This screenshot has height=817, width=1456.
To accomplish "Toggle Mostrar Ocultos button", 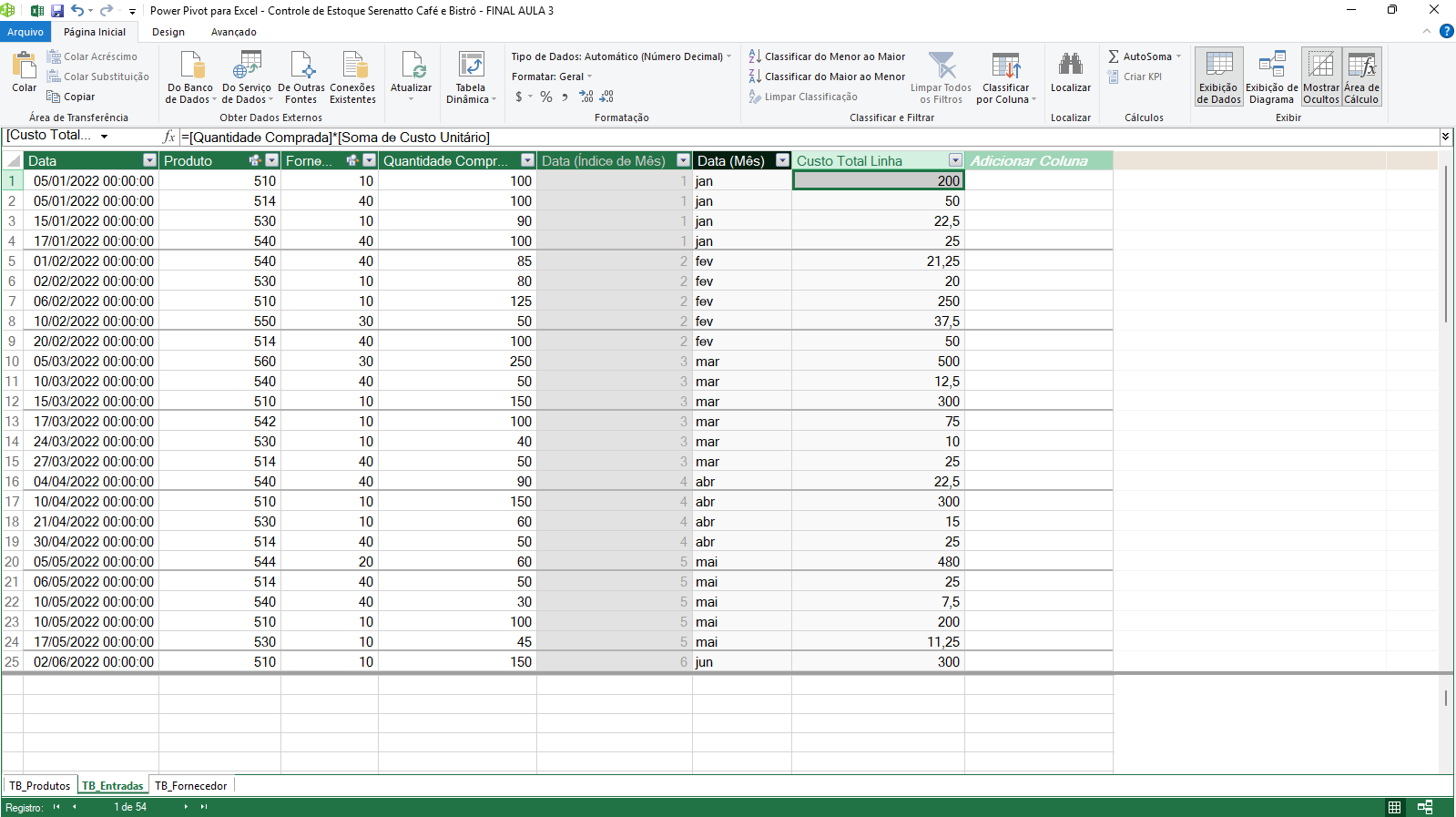I will click(1321, 77).
